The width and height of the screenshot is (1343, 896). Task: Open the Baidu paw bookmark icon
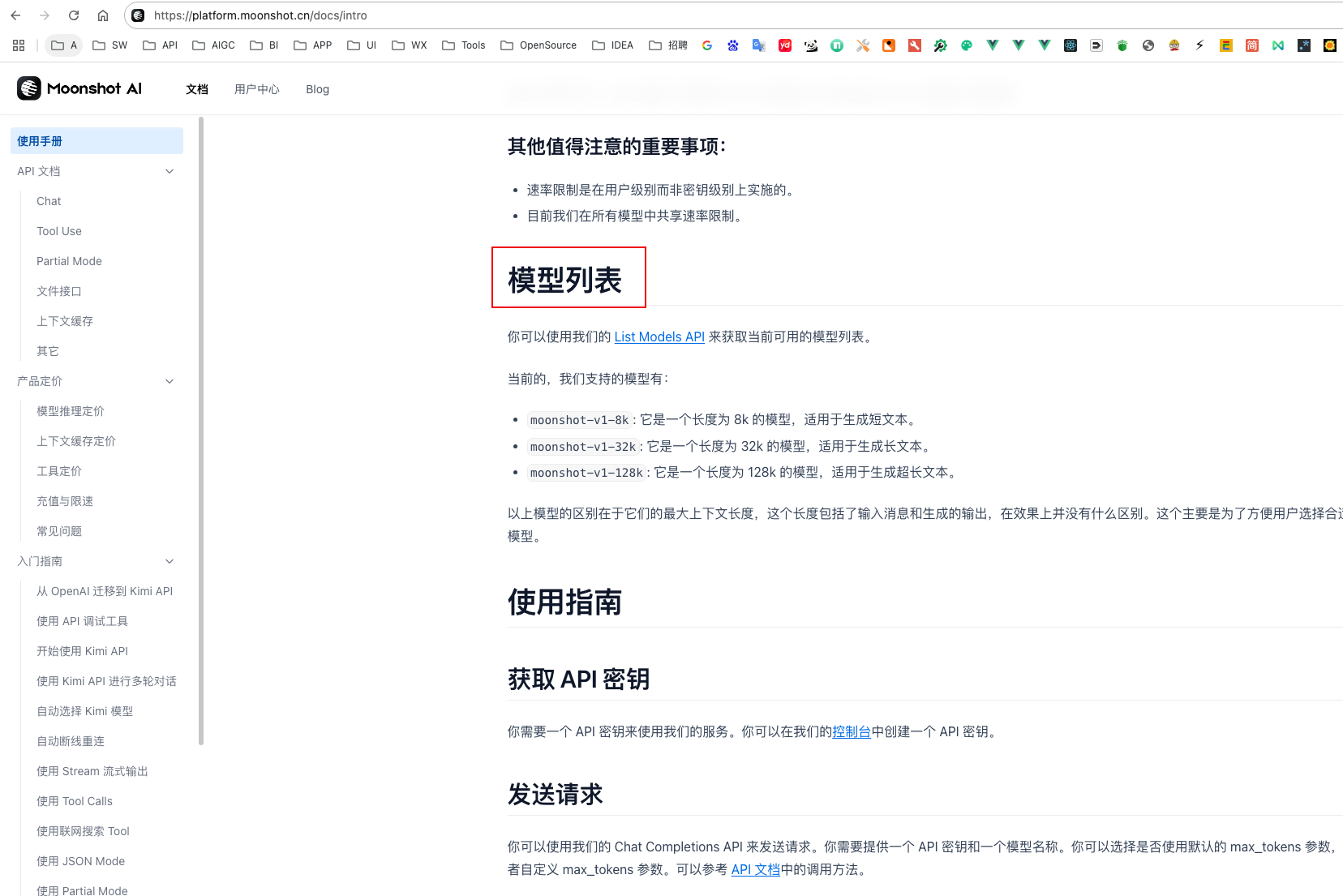click(x=733, y=45)
